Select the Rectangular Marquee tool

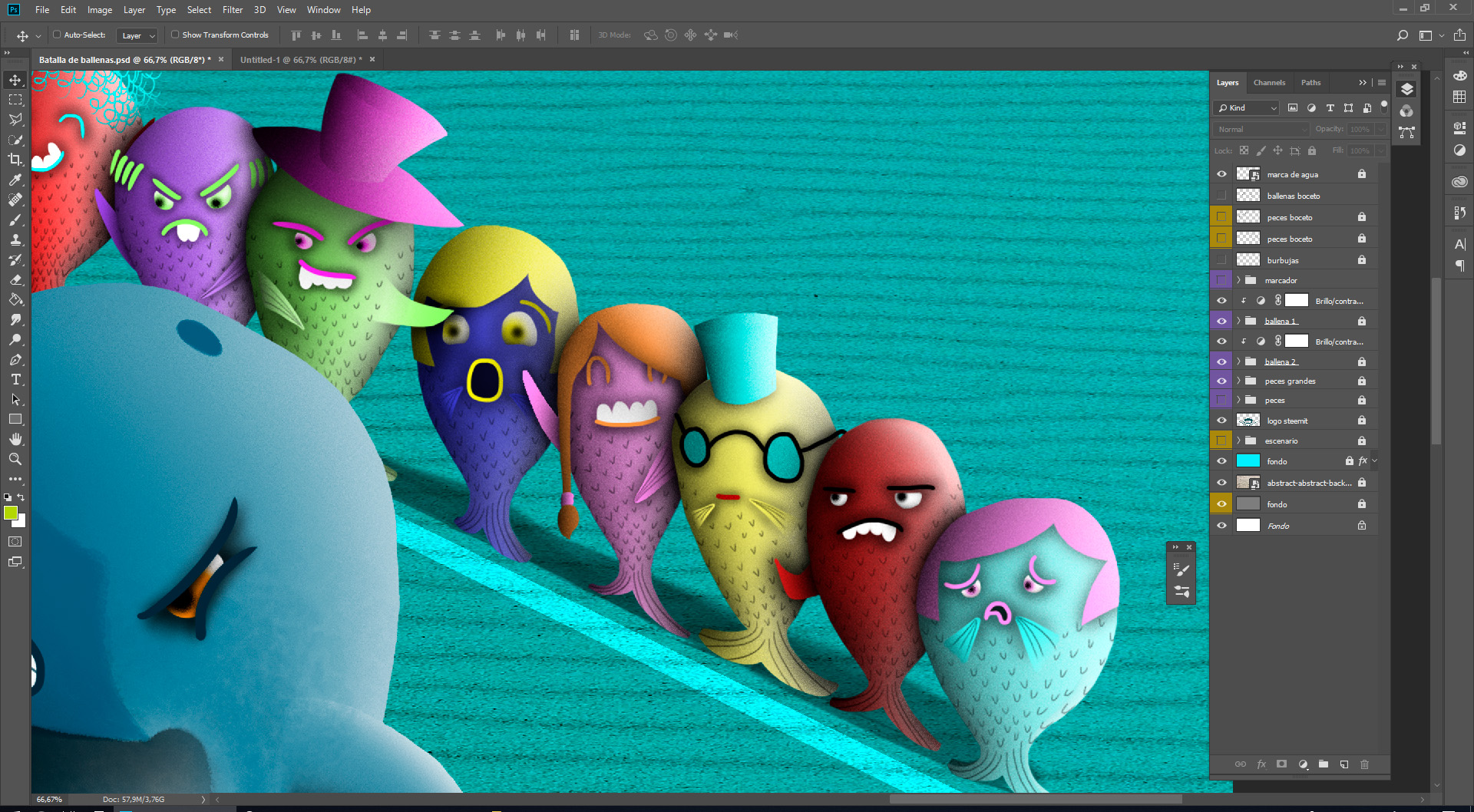pyautogui.click(x=15, y=100)
